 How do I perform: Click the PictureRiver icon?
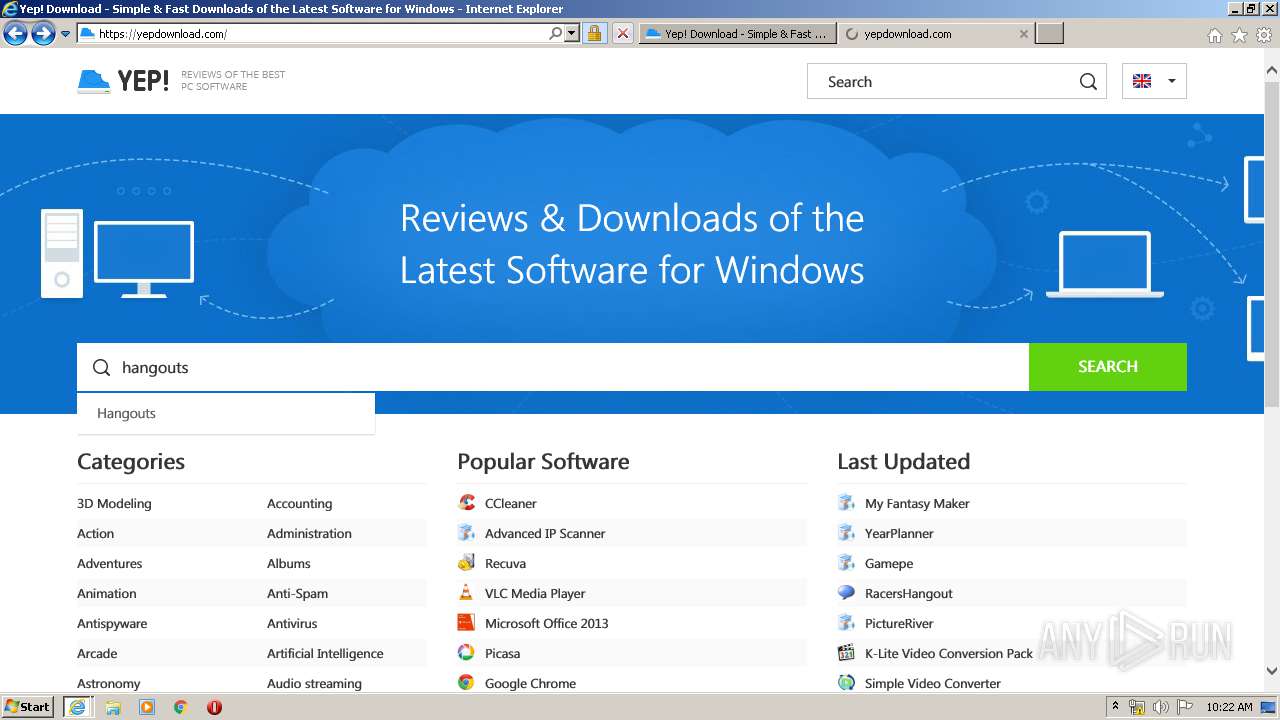846,623
